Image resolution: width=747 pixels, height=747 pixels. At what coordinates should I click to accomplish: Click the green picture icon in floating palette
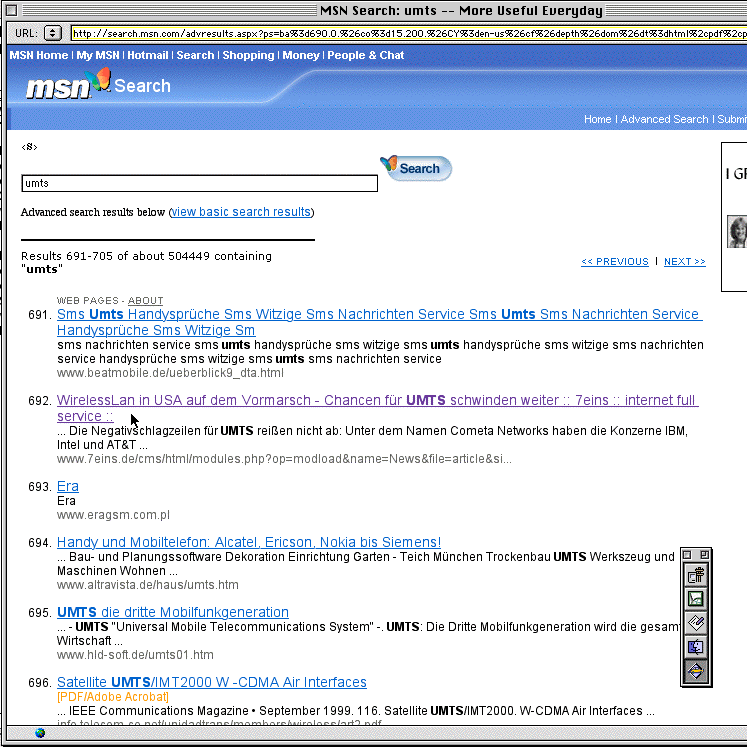tap(696, 599)
